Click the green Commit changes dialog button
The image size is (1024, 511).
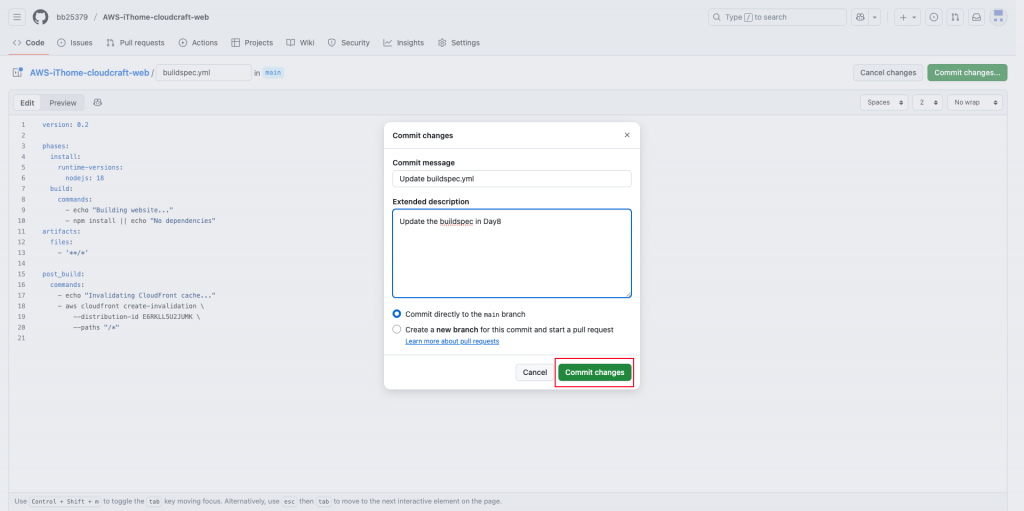point(595,372)
